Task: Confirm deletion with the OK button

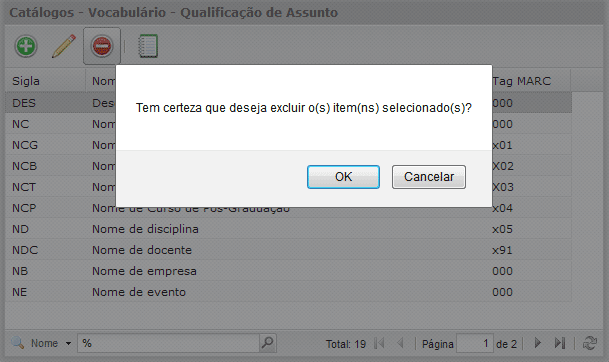Action: [343, 177]
